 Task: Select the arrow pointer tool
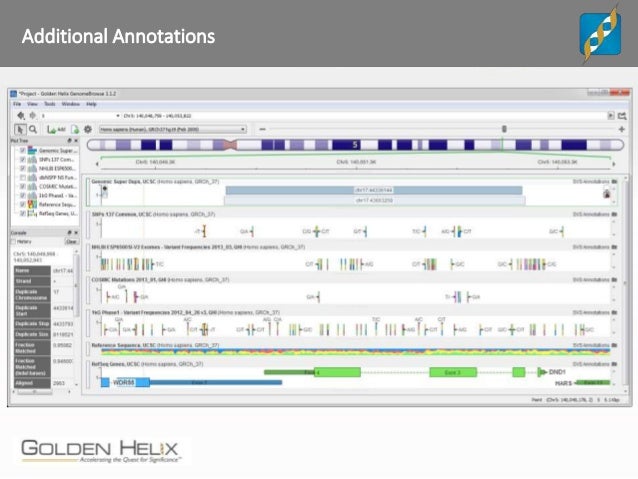[x=19, y=129]
